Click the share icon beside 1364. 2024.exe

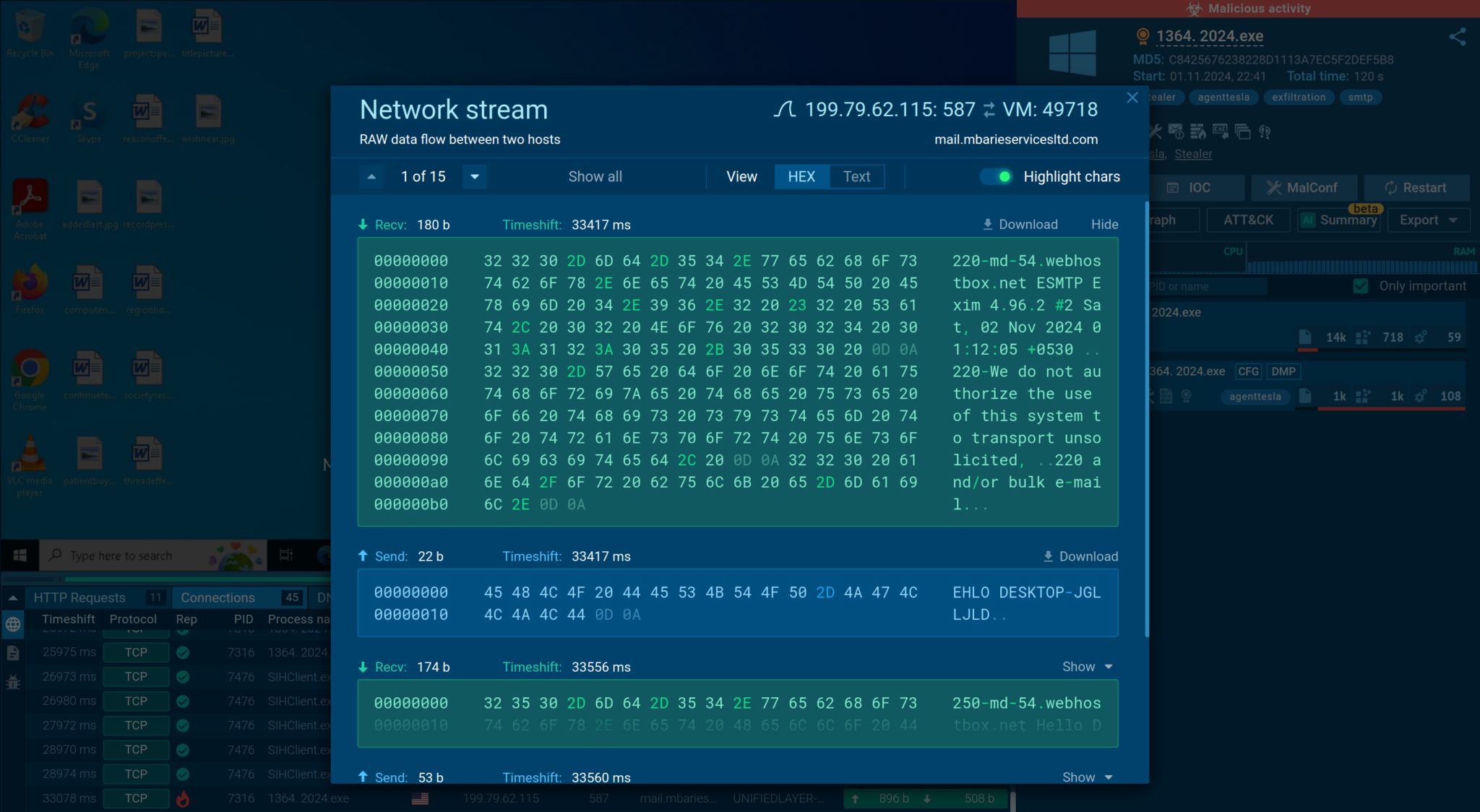click(x=1457, y=37)
